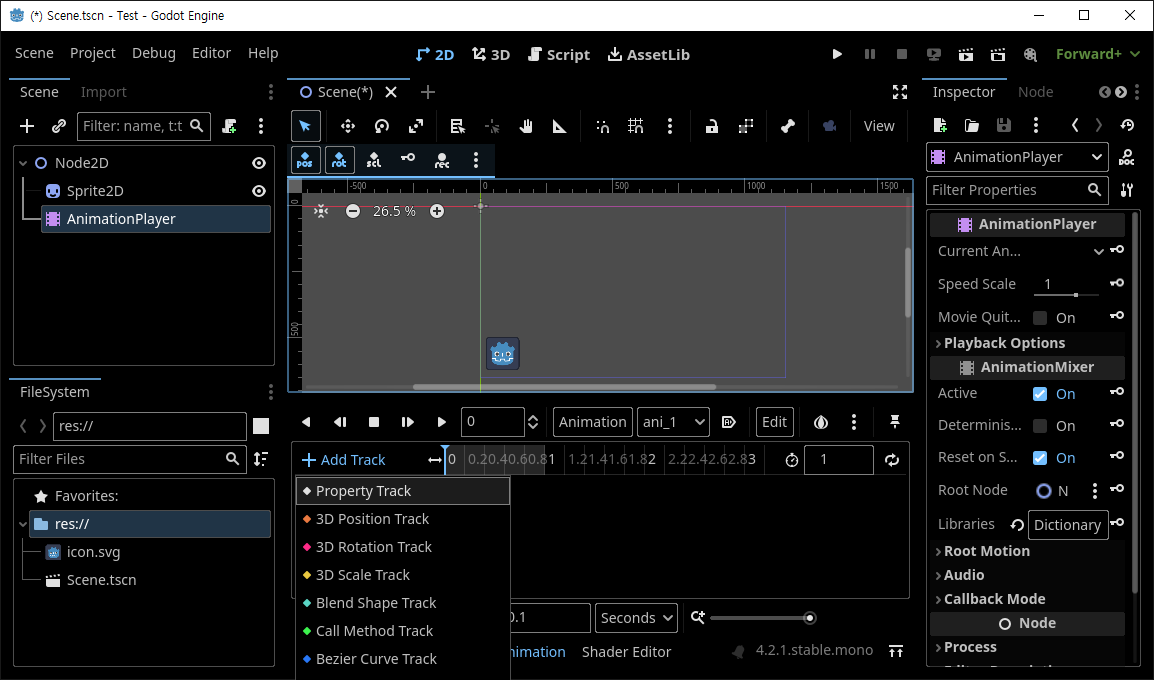
Task: Toggle Movie Quit On checkbox
Action: point(1040,318)
